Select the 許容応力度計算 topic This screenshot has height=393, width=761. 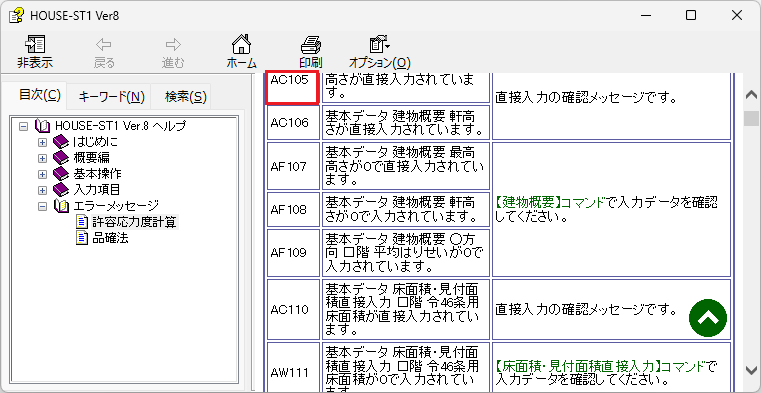pyautogui.click(x=135, y=222)
